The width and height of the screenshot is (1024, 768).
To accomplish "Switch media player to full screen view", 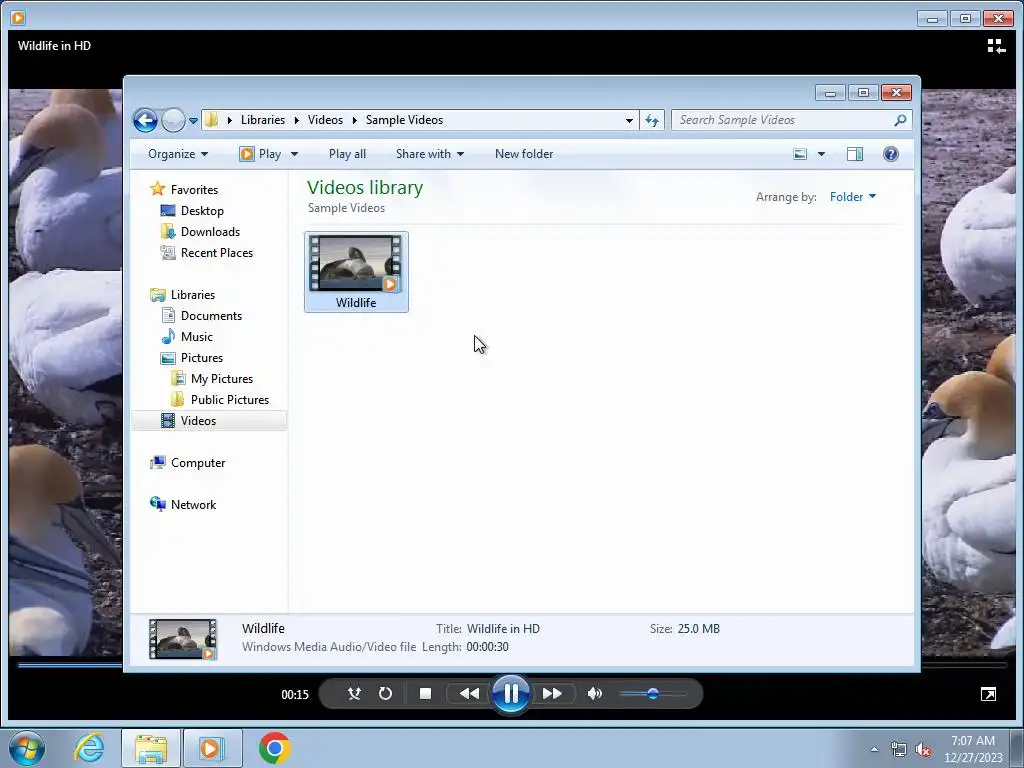I will click(988, 694).
